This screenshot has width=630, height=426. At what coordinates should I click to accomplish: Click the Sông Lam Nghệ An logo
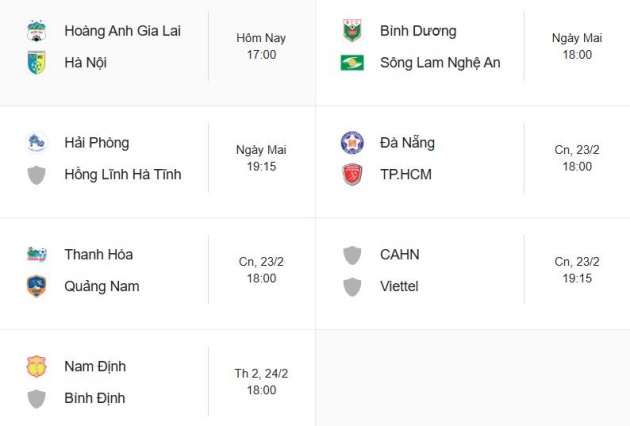[352, 63]
